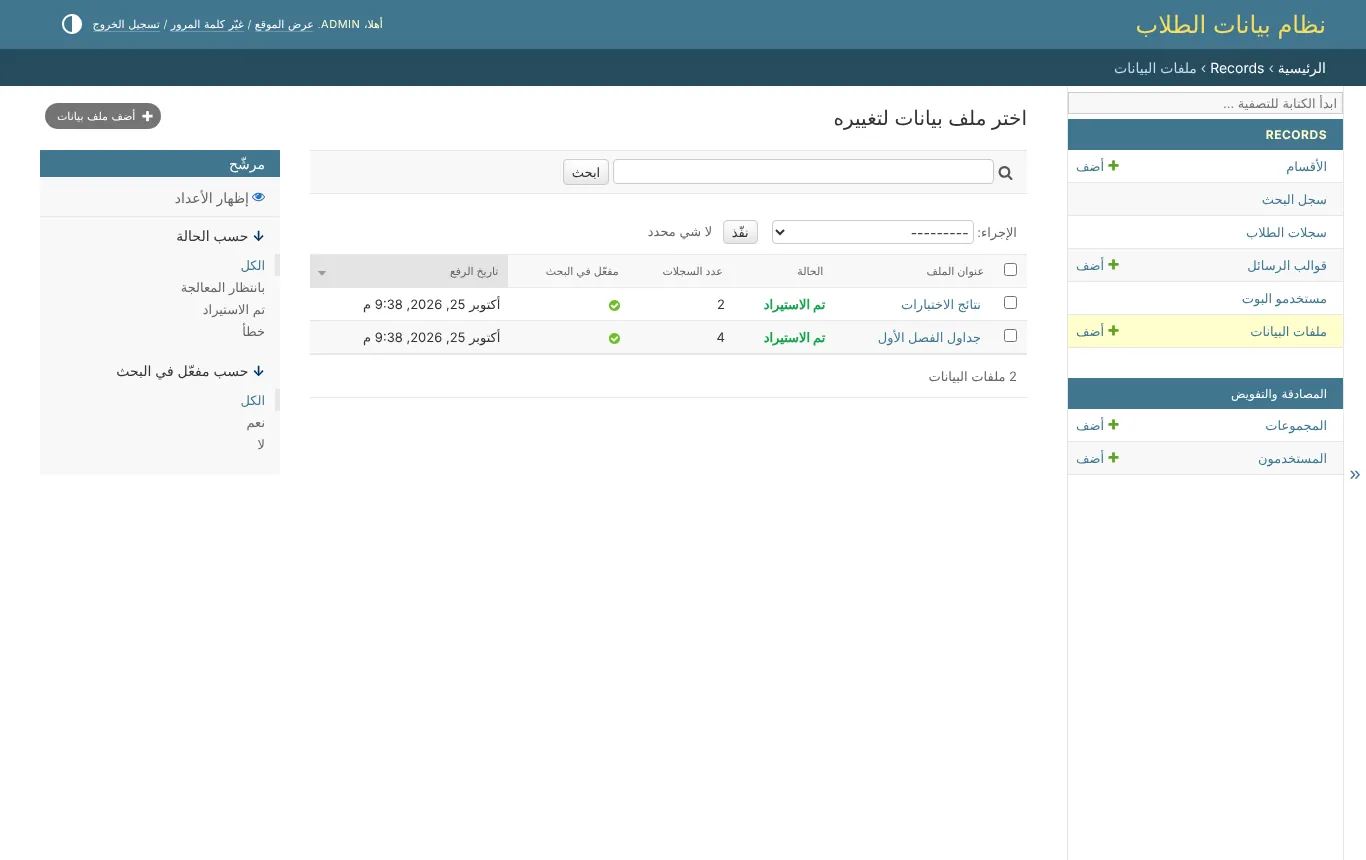Click the green plus next to ملفات البيانات
The image size is (1366, 860).
tap(1113, 331)
